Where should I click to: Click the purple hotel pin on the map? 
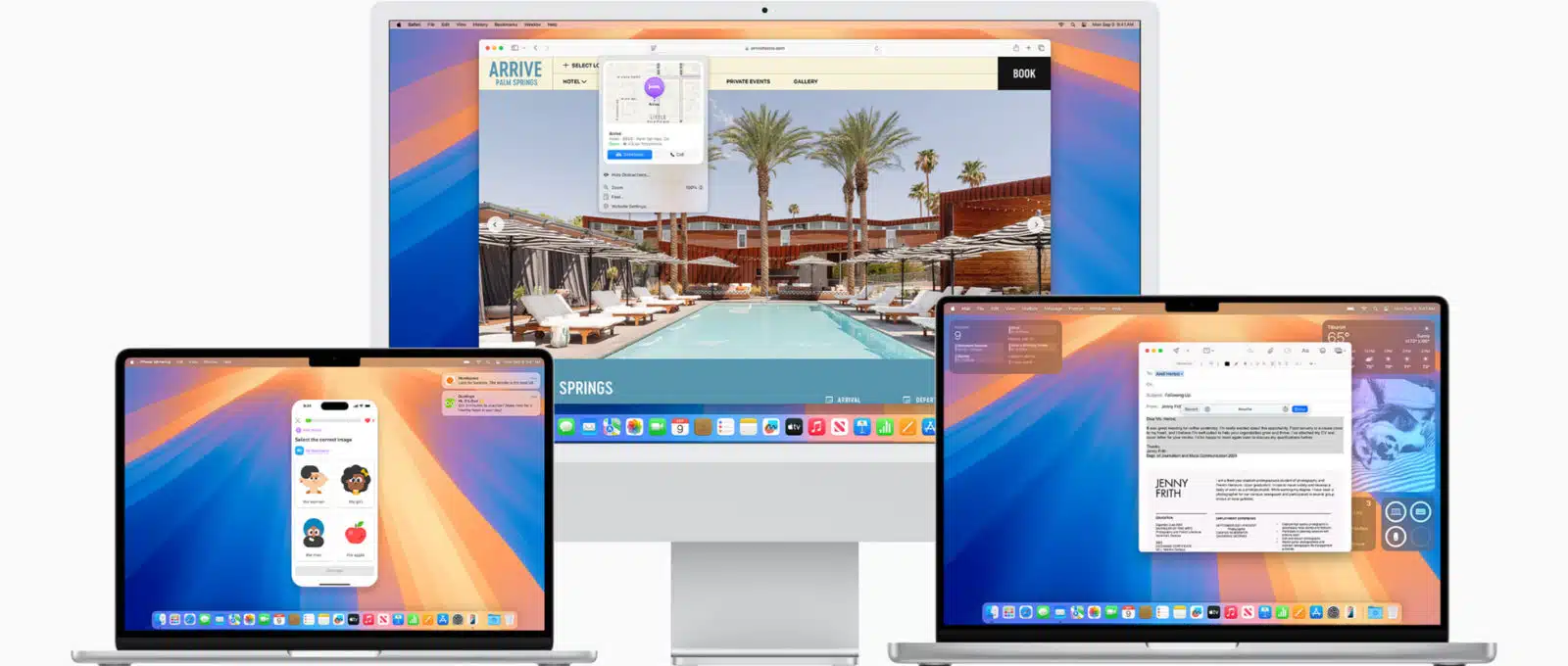coord(654,88)
